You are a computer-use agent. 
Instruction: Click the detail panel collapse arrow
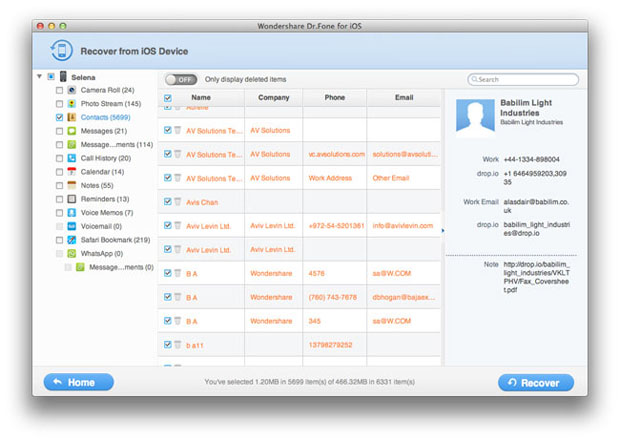(x=443, y=230)
